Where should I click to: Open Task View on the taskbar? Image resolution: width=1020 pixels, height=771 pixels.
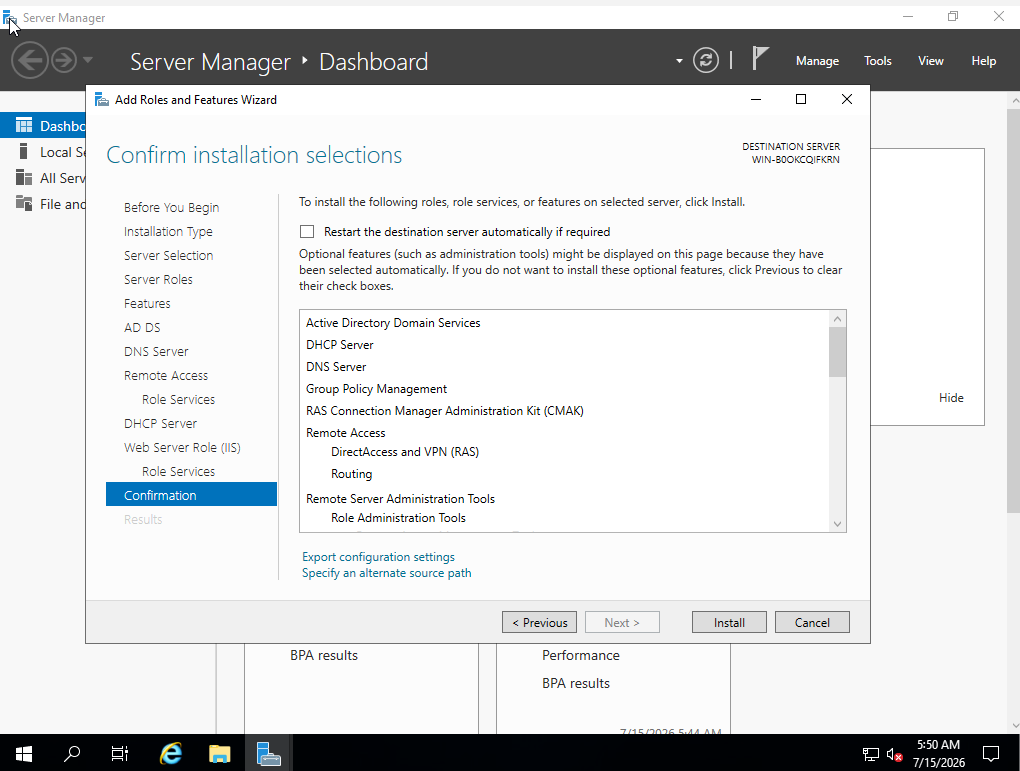point(120,753)
